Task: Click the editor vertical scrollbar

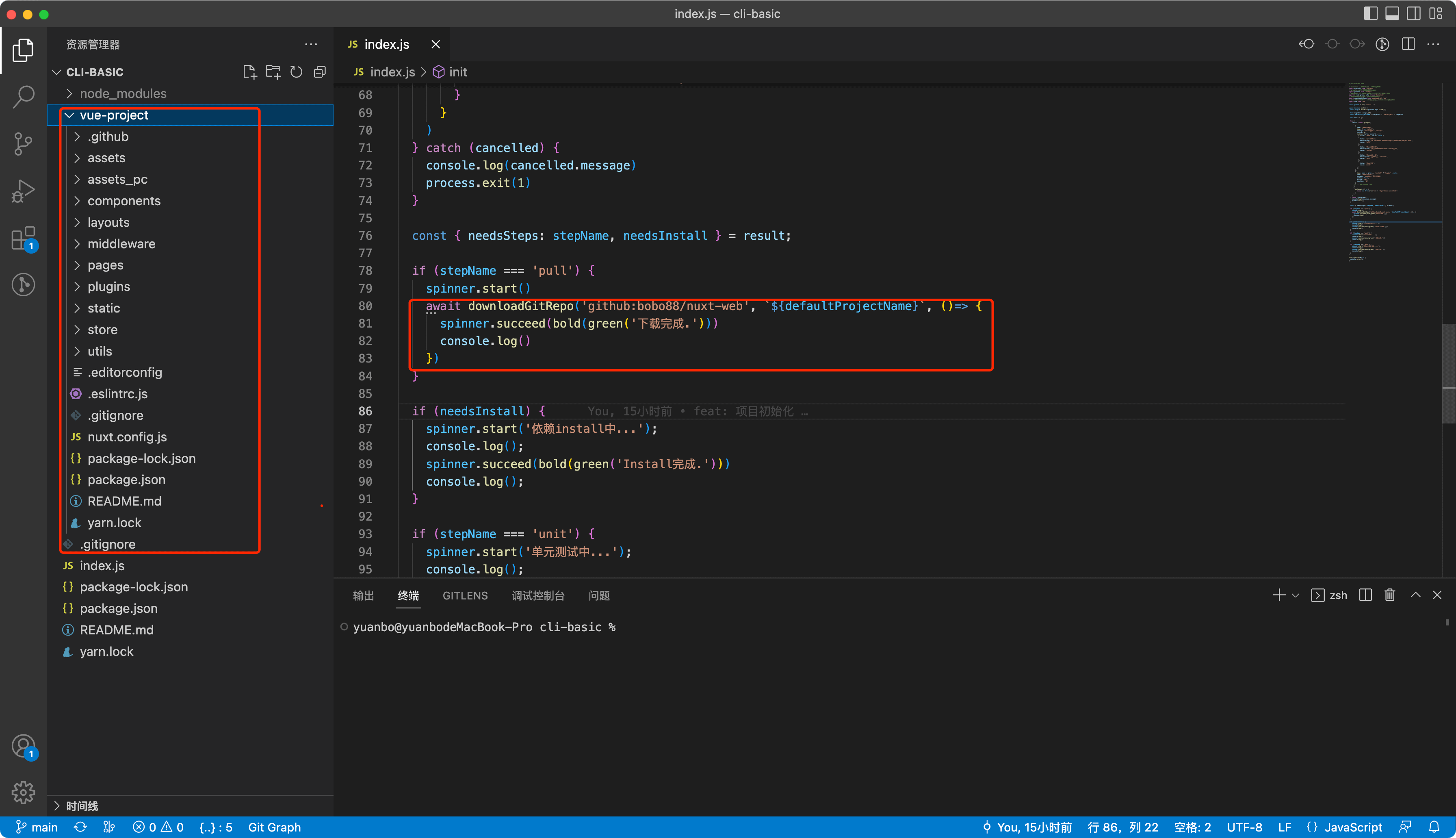Action: [1449, 374]
